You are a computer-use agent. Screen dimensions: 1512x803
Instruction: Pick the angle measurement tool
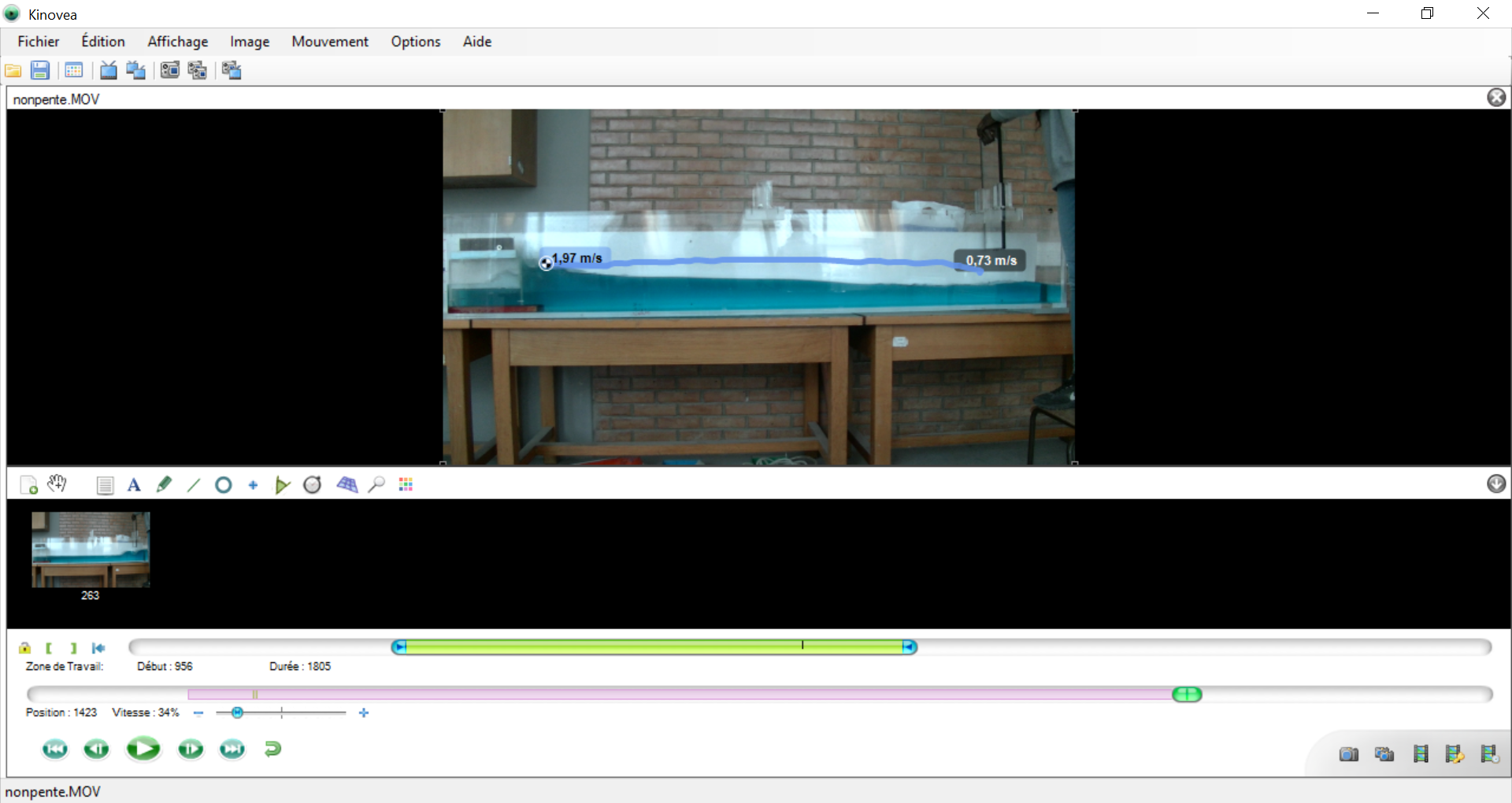pyautogui.click(x=282, y=485)
